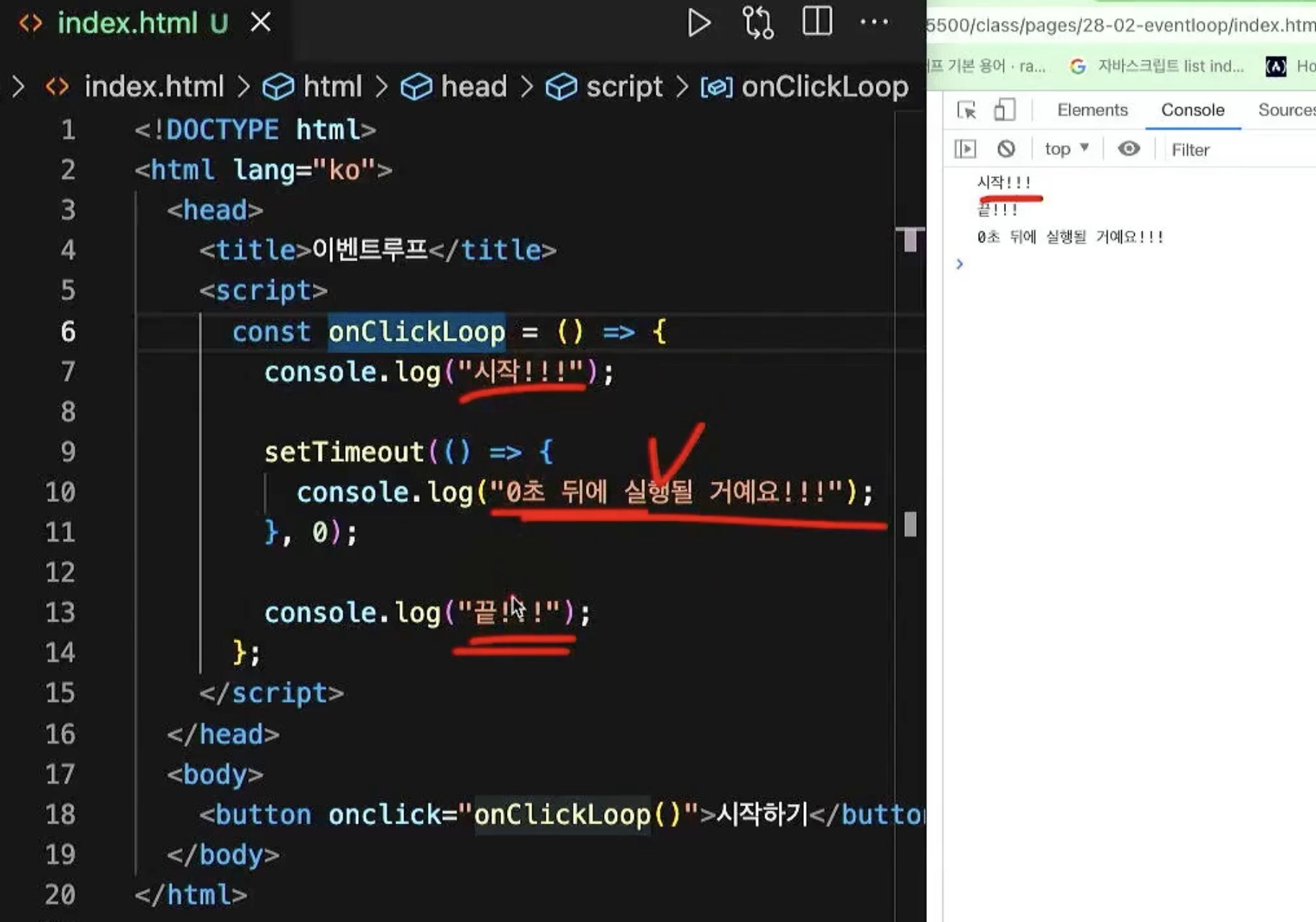Click the body tag on line 17
1316x922 pixels.
coord(215,774)
